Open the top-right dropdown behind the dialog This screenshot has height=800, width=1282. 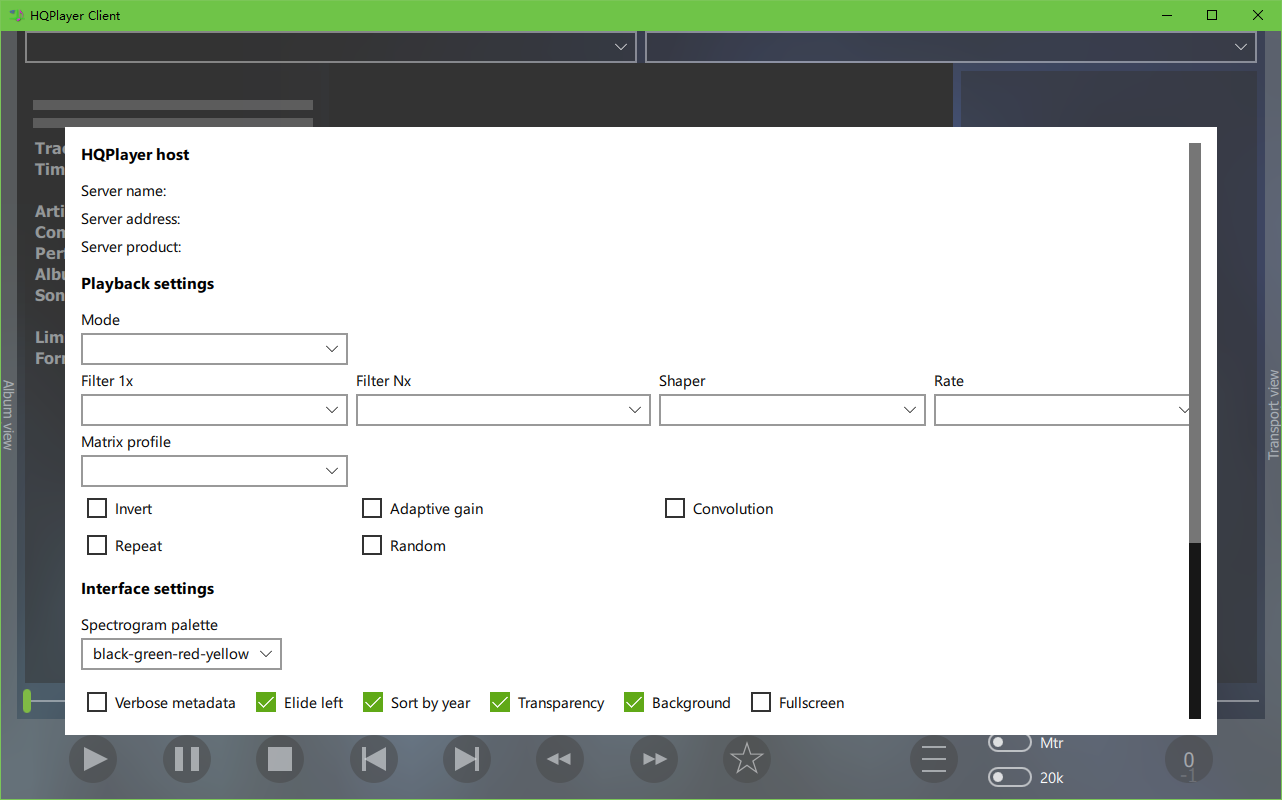(x=951, y=46)
